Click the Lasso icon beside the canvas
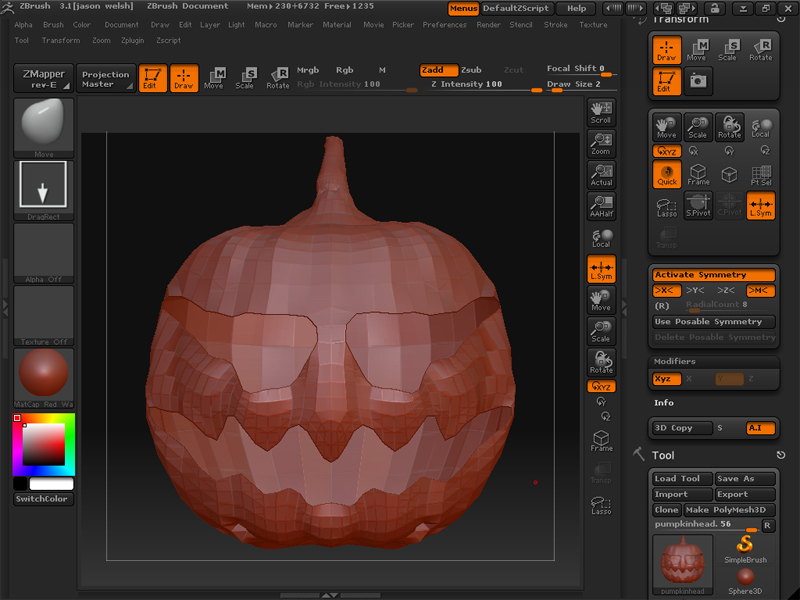Image resolution: width=800 pixels, height=600 pixels. 601,504
